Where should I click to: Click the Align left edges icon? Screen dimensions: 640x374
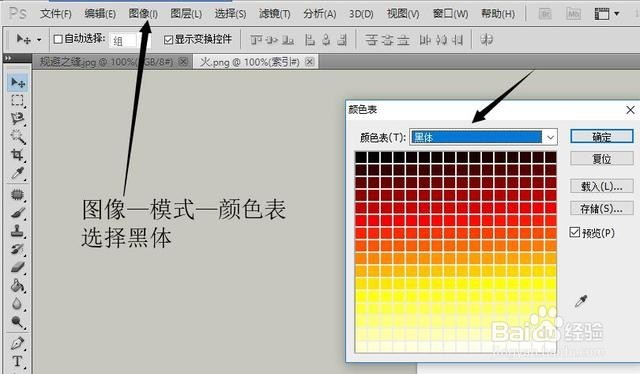pyautogui.click(x=310, y=40)
